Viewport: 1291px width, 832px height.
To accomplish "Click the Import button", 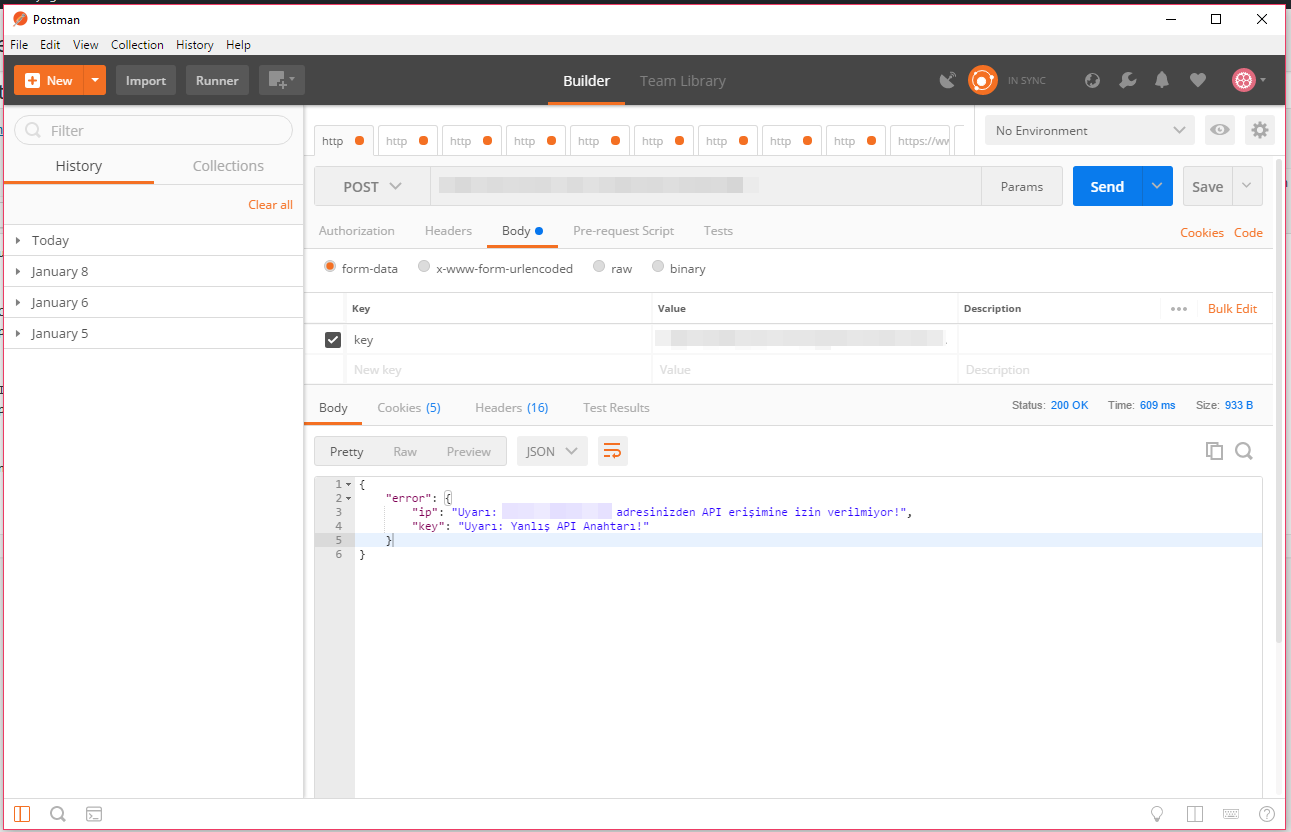I will tap(146, 80).
